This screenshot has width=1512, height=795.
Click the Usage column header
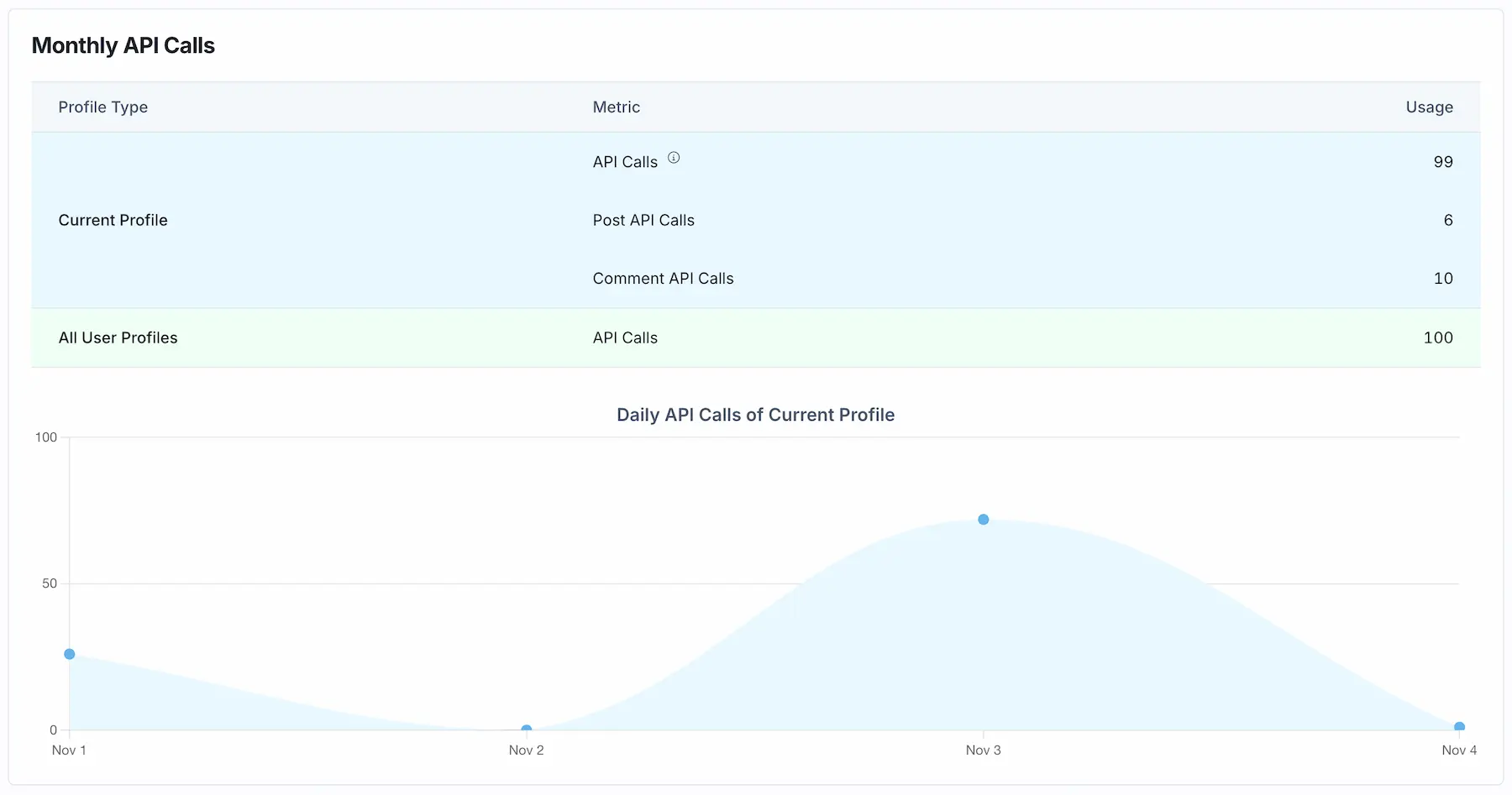tap(1429, 107)
